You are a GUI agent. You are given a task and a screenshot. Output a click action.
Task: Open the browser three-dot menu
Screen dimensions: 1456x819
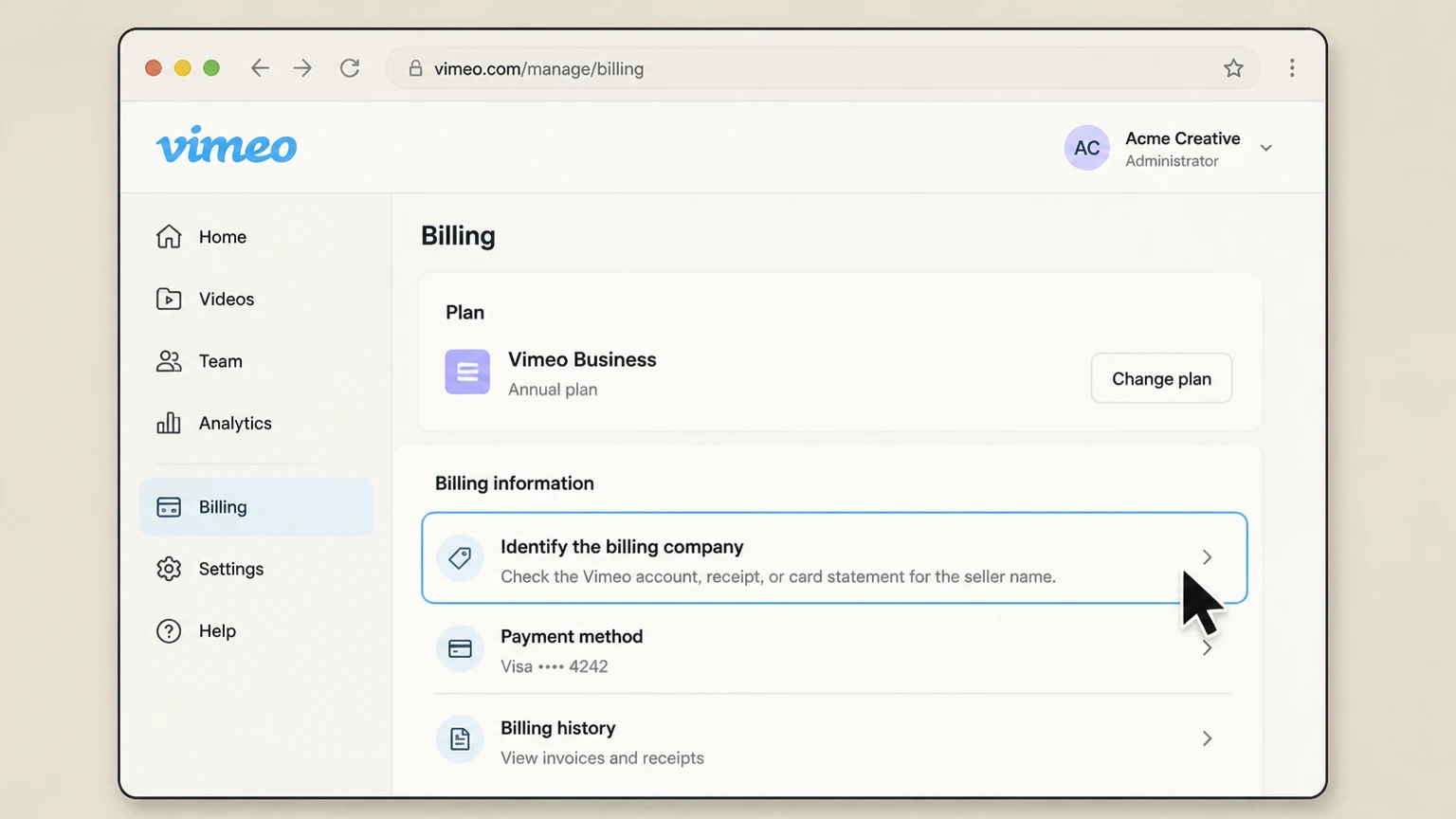point(1292,68)
